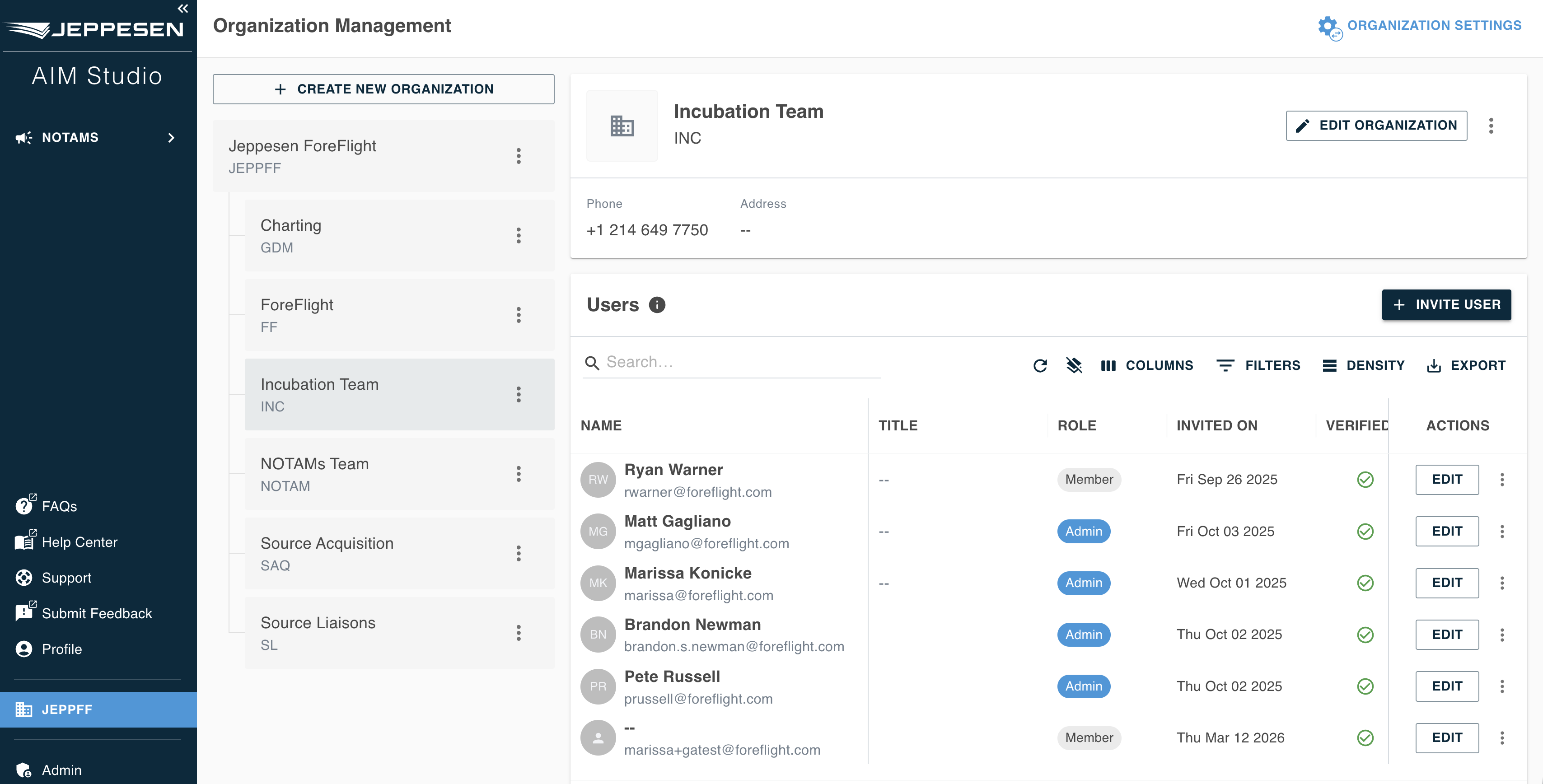The width and height of the screenshot is (1543, 784).
Task: Click the phone number +1 214 649 7750
Action: [x=647, y=231]
